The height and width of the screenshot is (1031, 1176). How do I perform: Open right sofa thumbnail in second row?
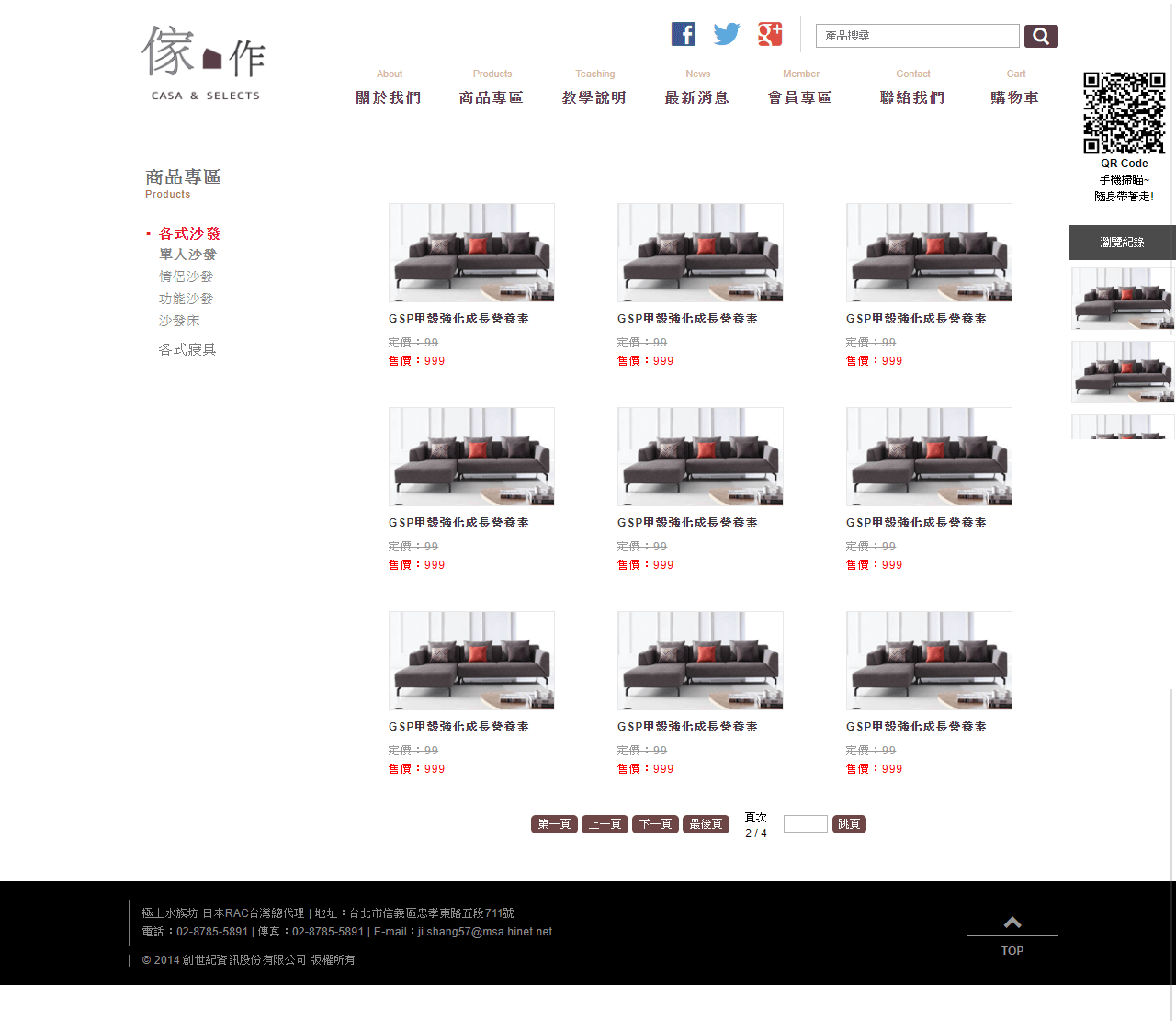pos(929,457)
